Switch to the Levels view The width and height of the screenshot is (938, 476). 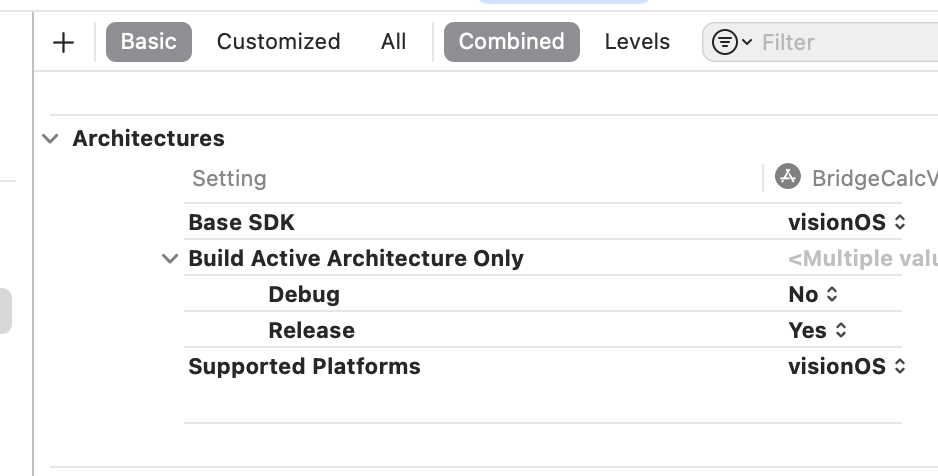point(637,42)
